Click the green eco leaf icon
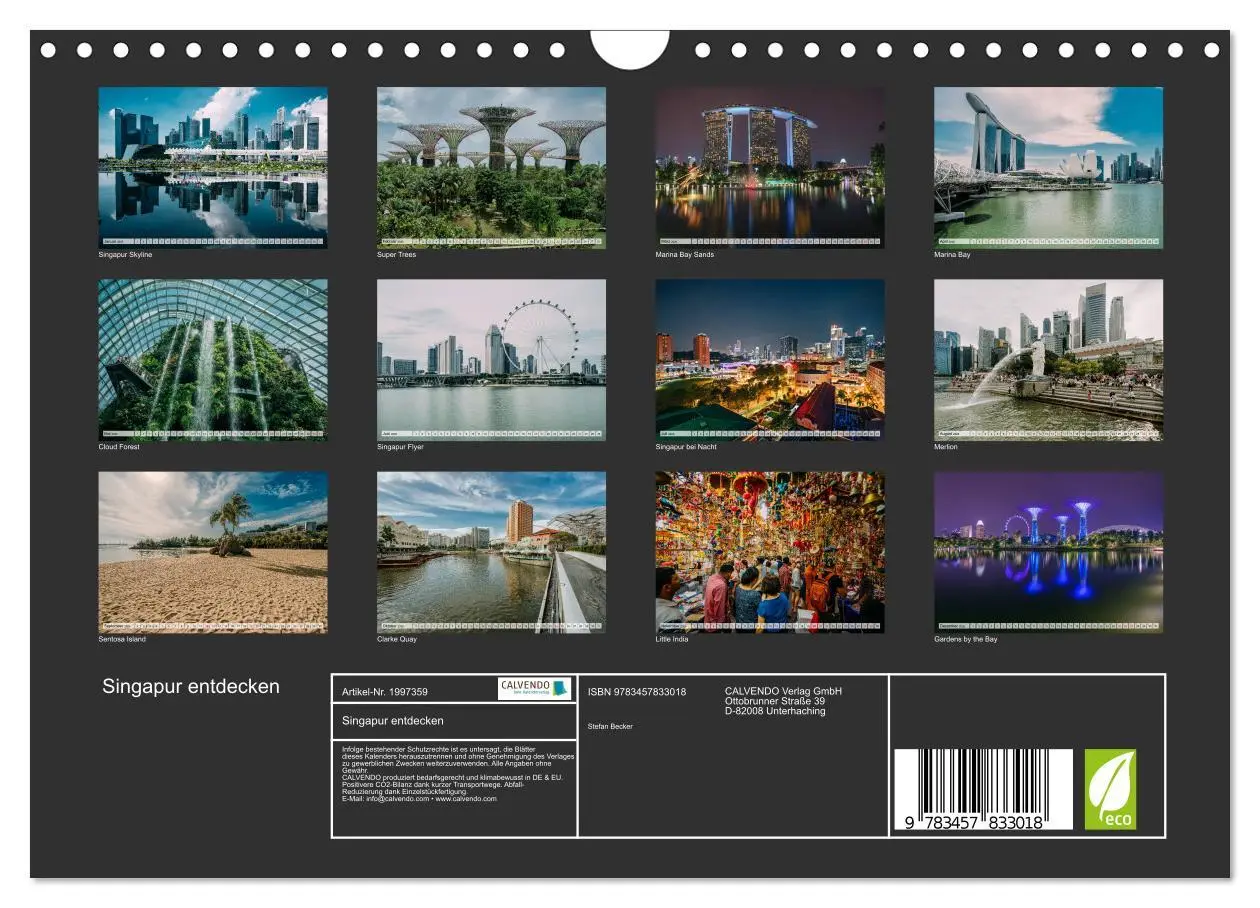Image resolution: width=1260 pixels, height=908 pixels. [1111, 790]
